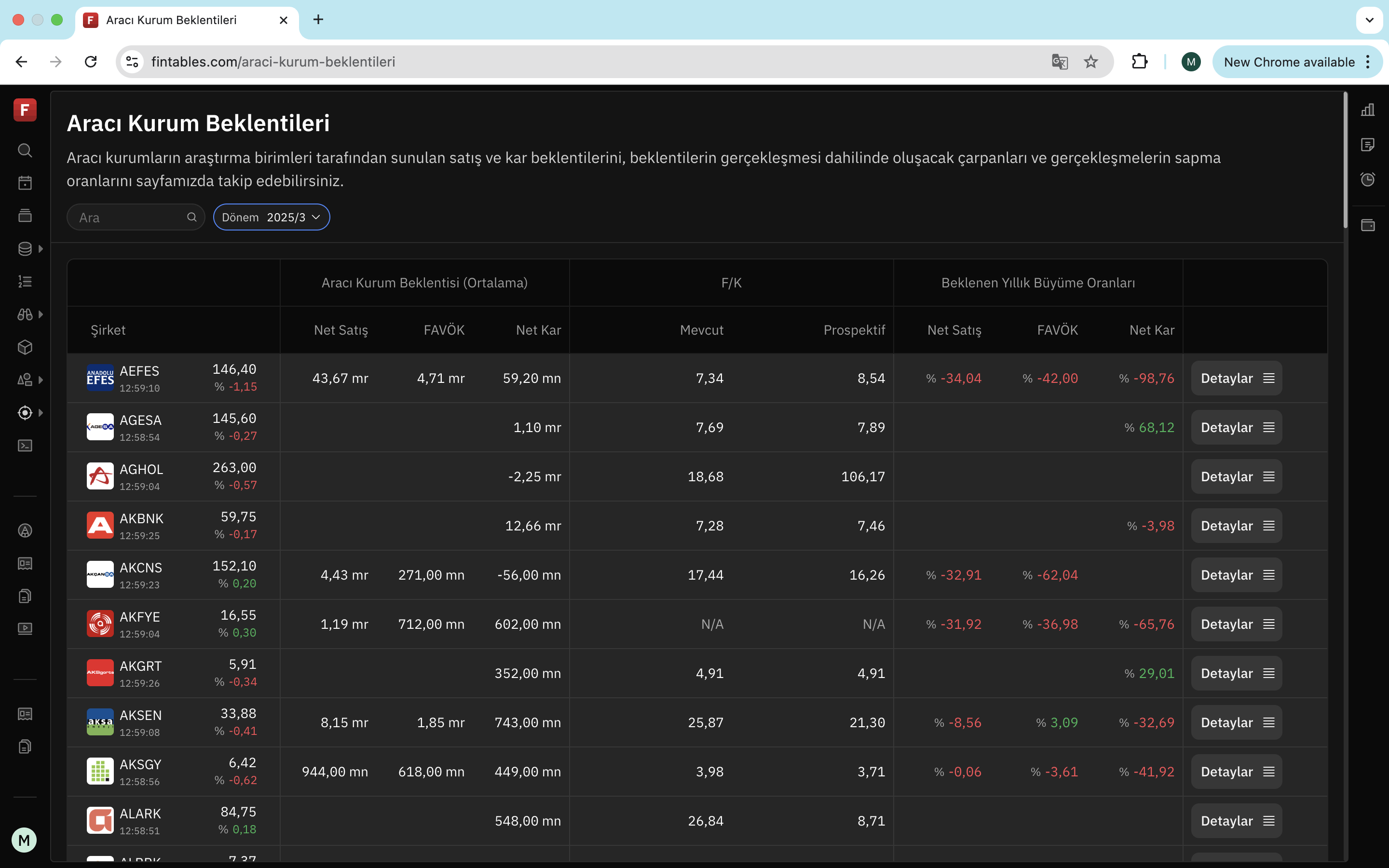Focus the Ara search field
This screenshot has width=1389, height=868.
[x=136, y=217]
